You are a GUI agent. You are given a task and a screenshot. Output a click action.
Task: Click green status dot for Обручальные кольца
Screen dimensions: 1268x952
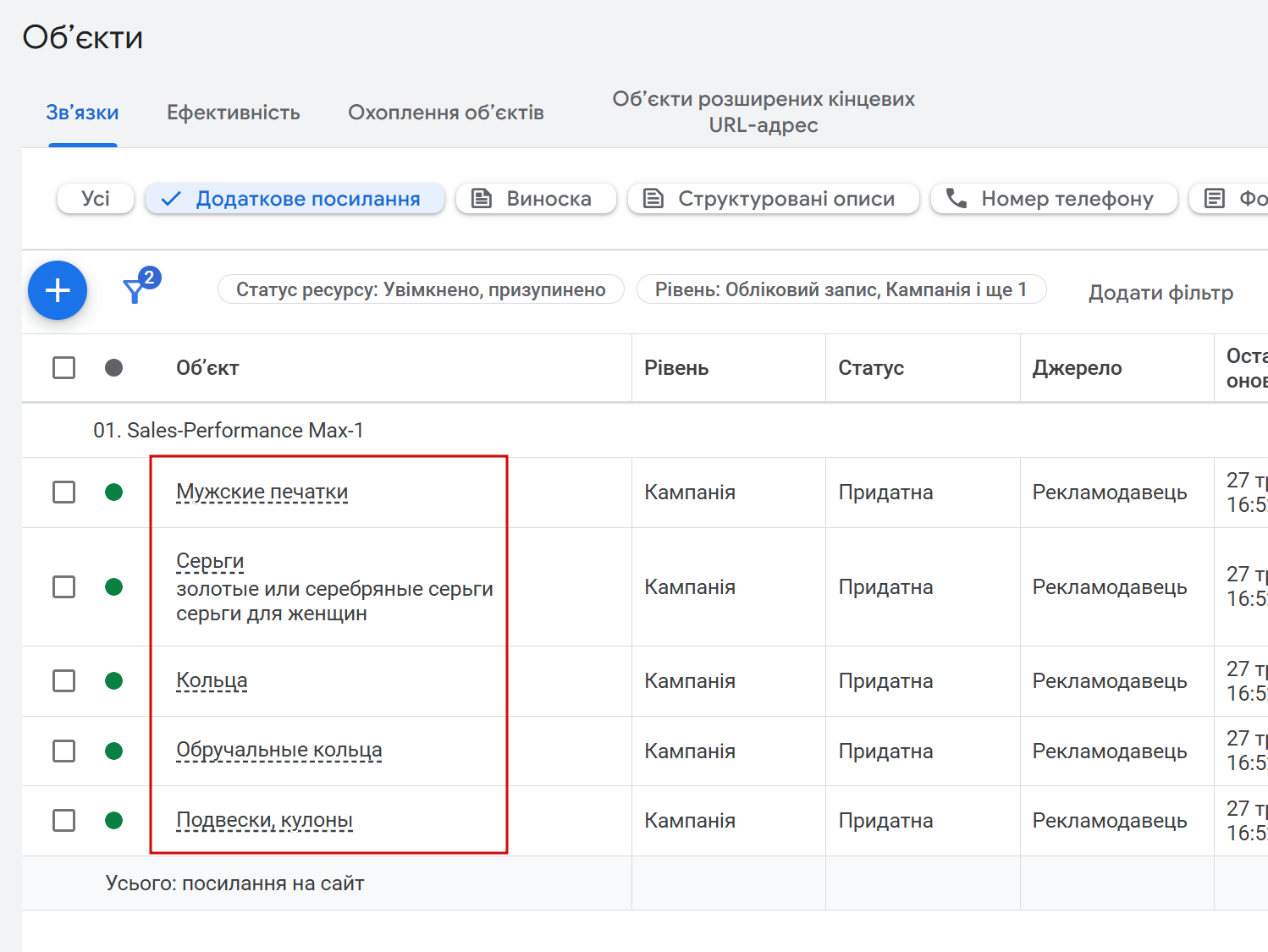114,751
